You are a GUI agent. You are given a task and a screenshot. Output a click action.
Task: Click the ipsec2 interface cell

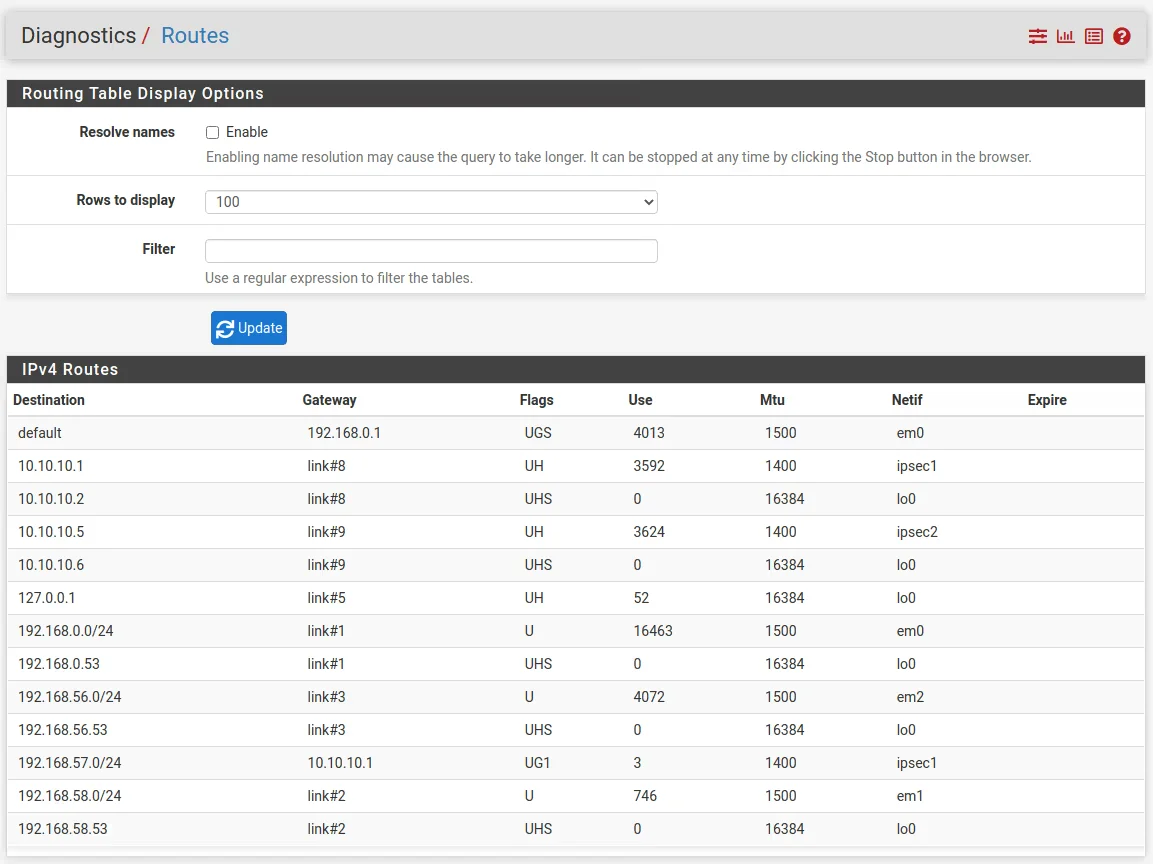pyautogui.click(x=917, y=532)
